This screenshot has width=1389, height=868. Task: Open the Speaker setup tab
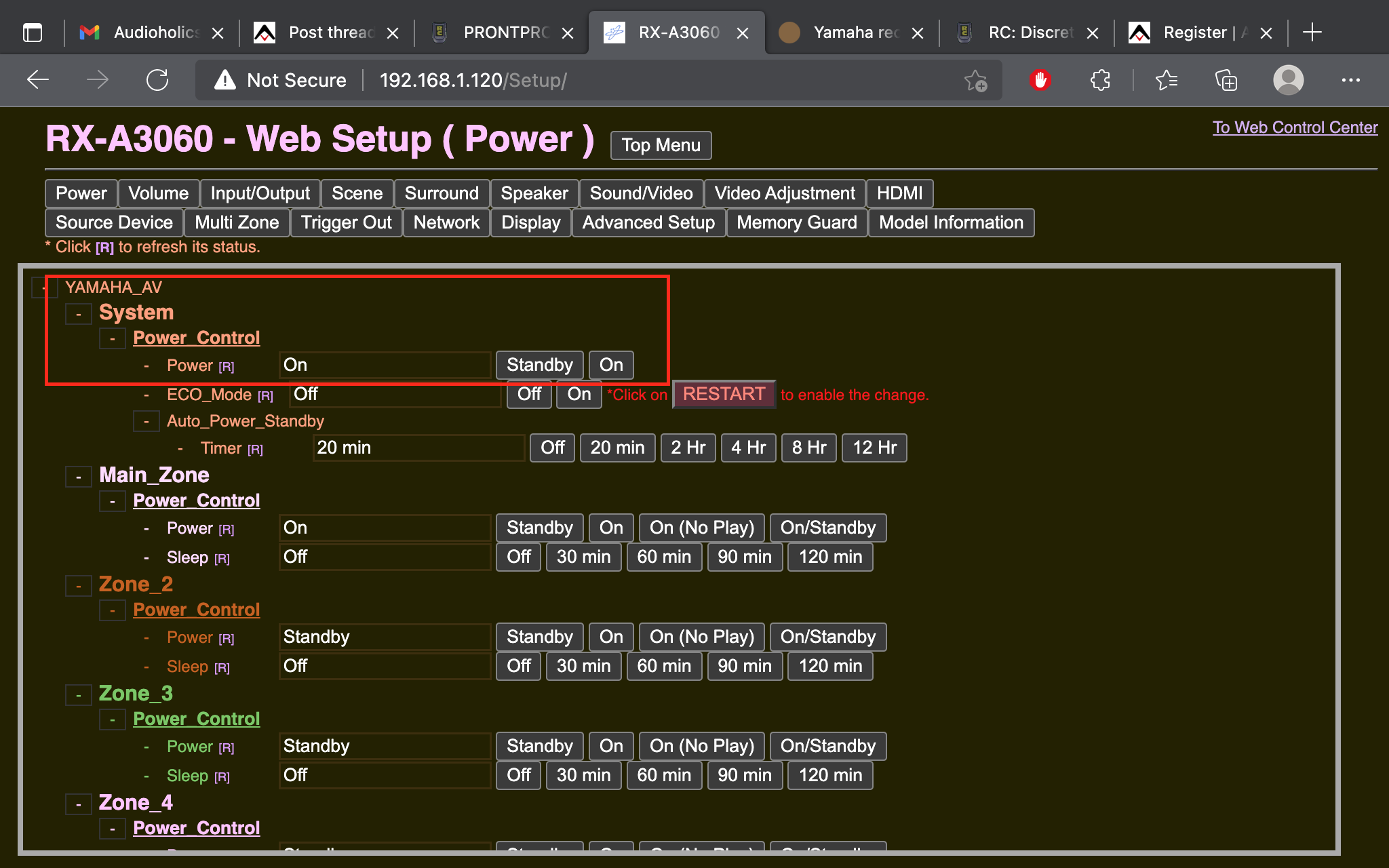(x=534, y=193)
